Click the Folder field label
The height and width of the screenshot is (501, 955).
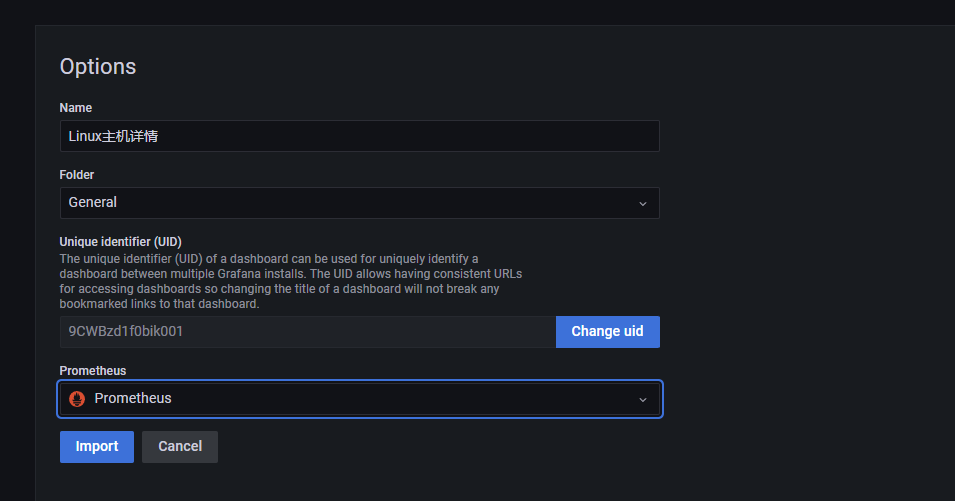77,175
